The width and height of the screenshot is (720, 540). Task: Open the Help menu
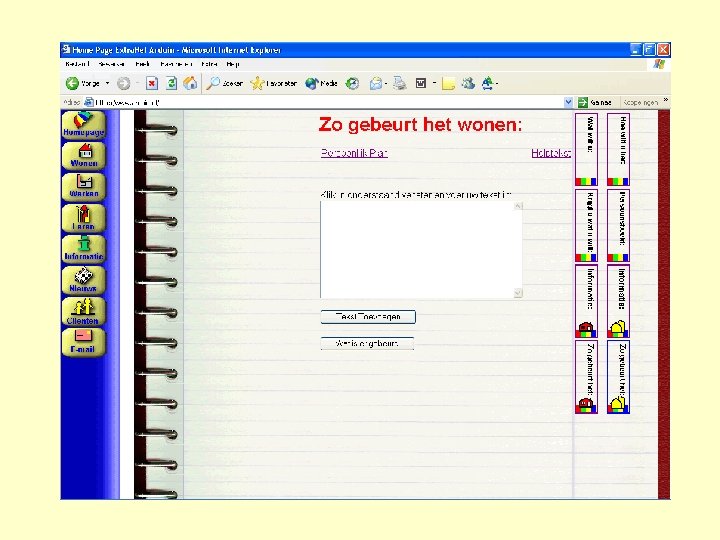tap(233, 64)
